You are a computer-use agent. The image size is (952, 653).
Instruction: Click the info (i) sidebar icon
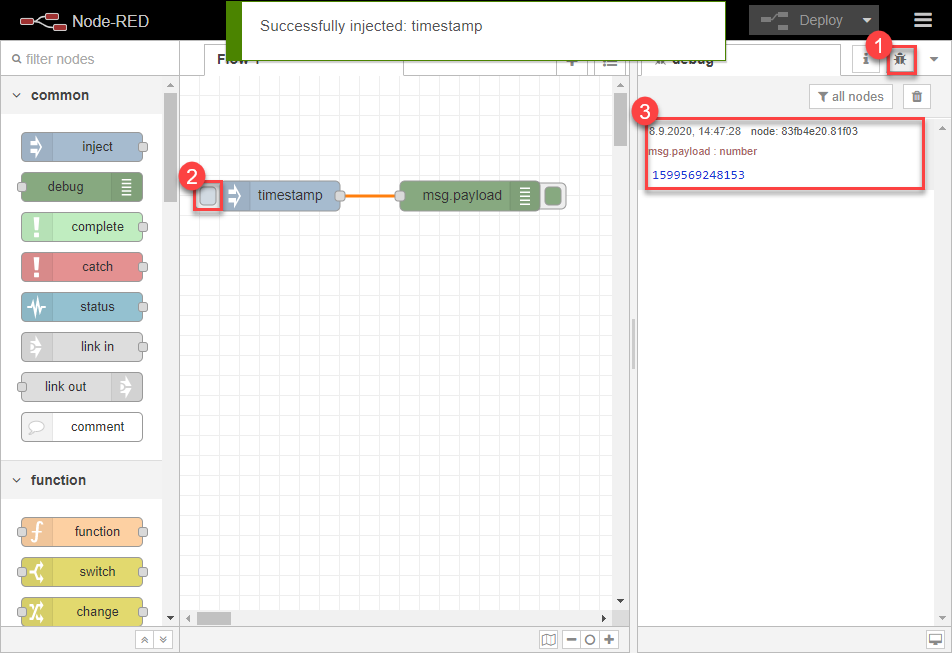(865, 59)
